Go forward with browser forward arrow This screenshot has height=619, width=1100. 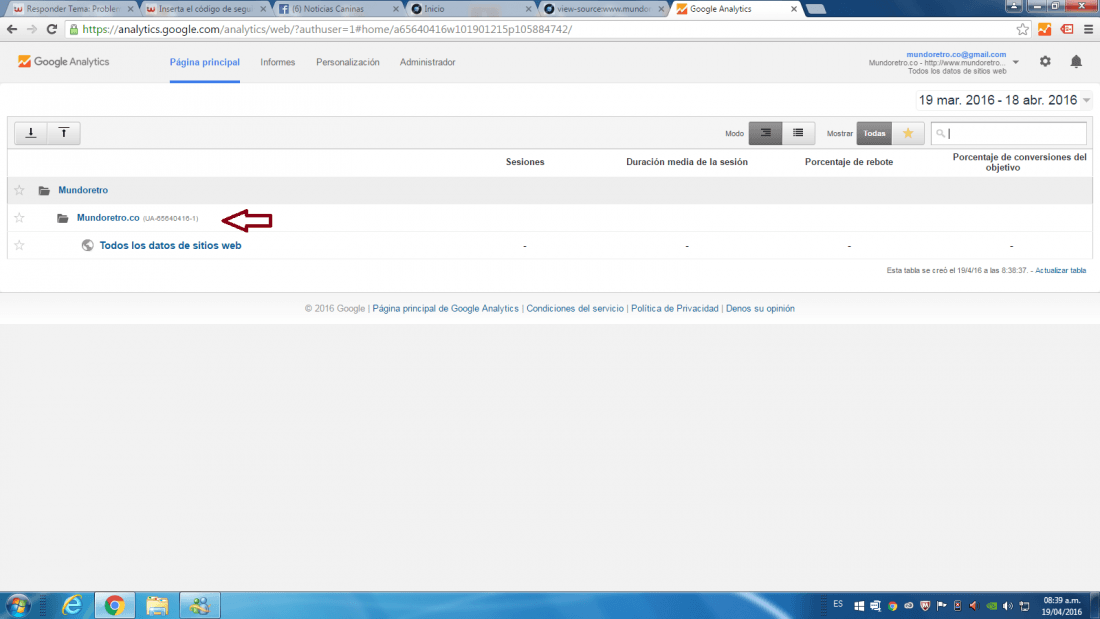32,29
